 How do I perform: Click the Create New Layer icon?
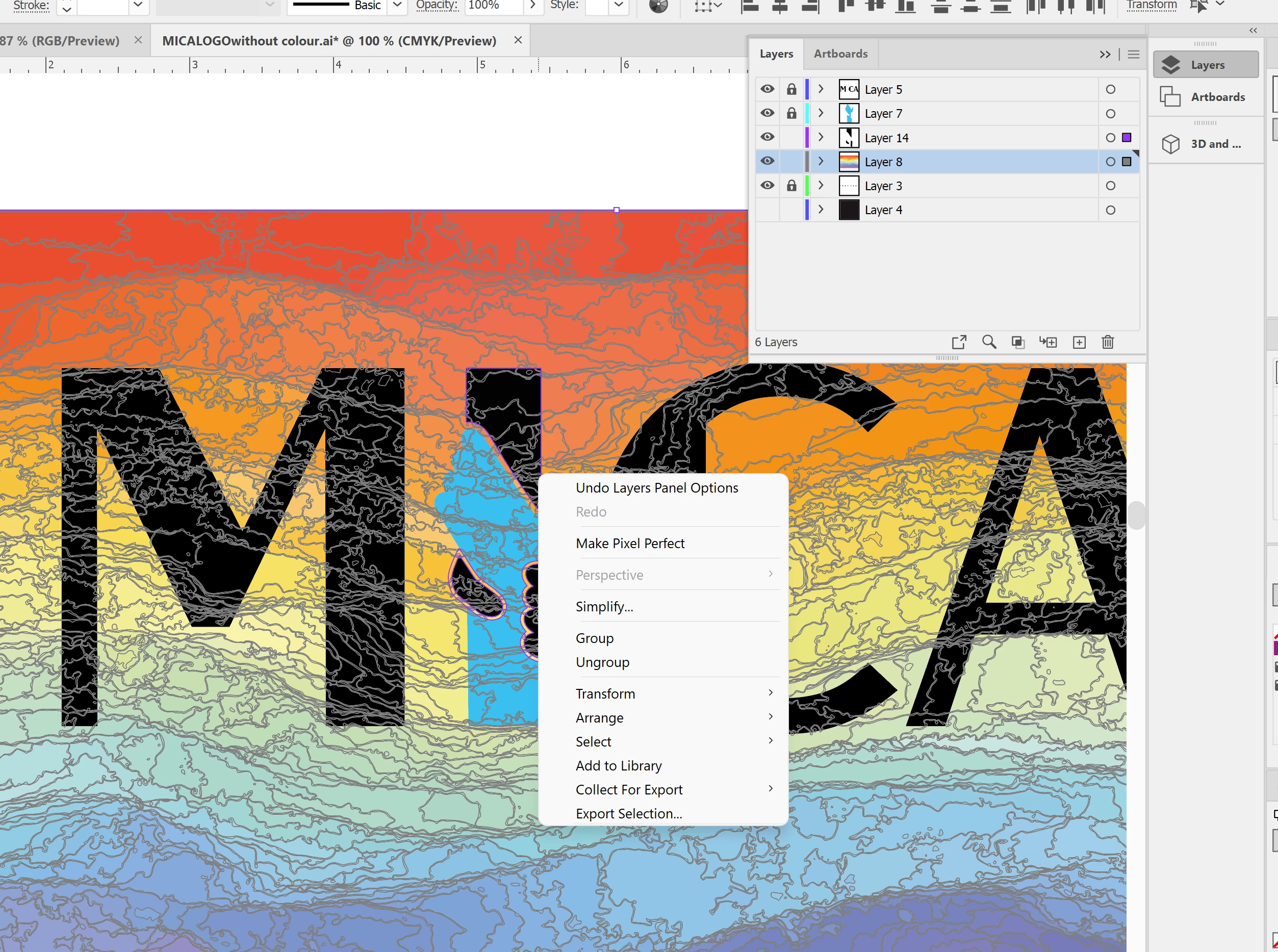(1079, 342)
